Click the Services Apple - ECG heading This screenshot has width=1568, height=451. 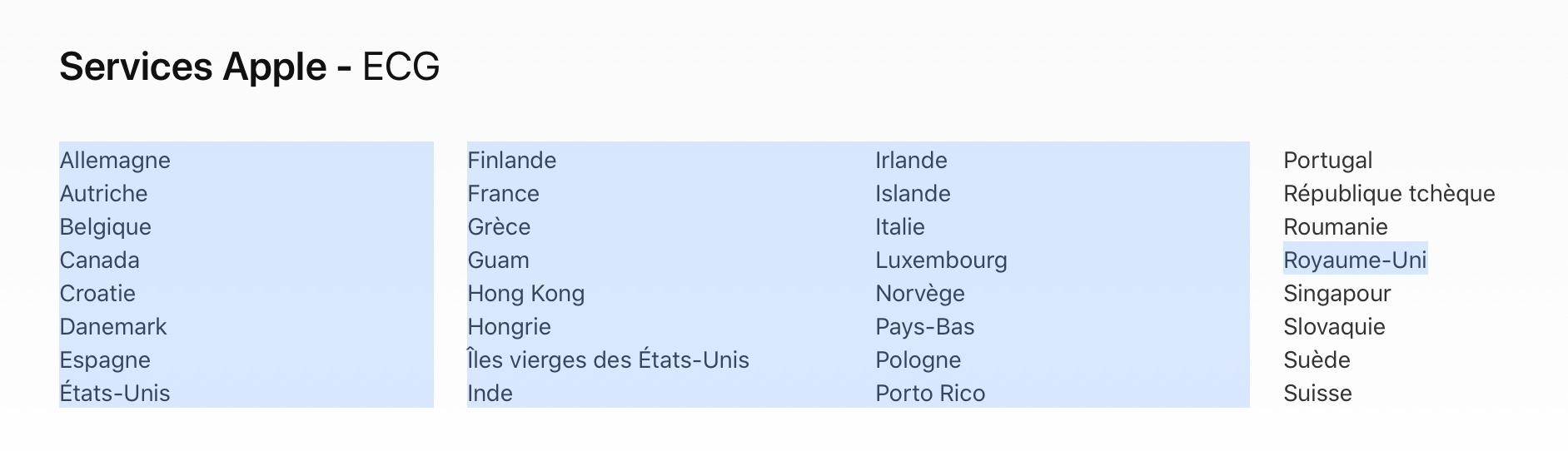(250, 67)
